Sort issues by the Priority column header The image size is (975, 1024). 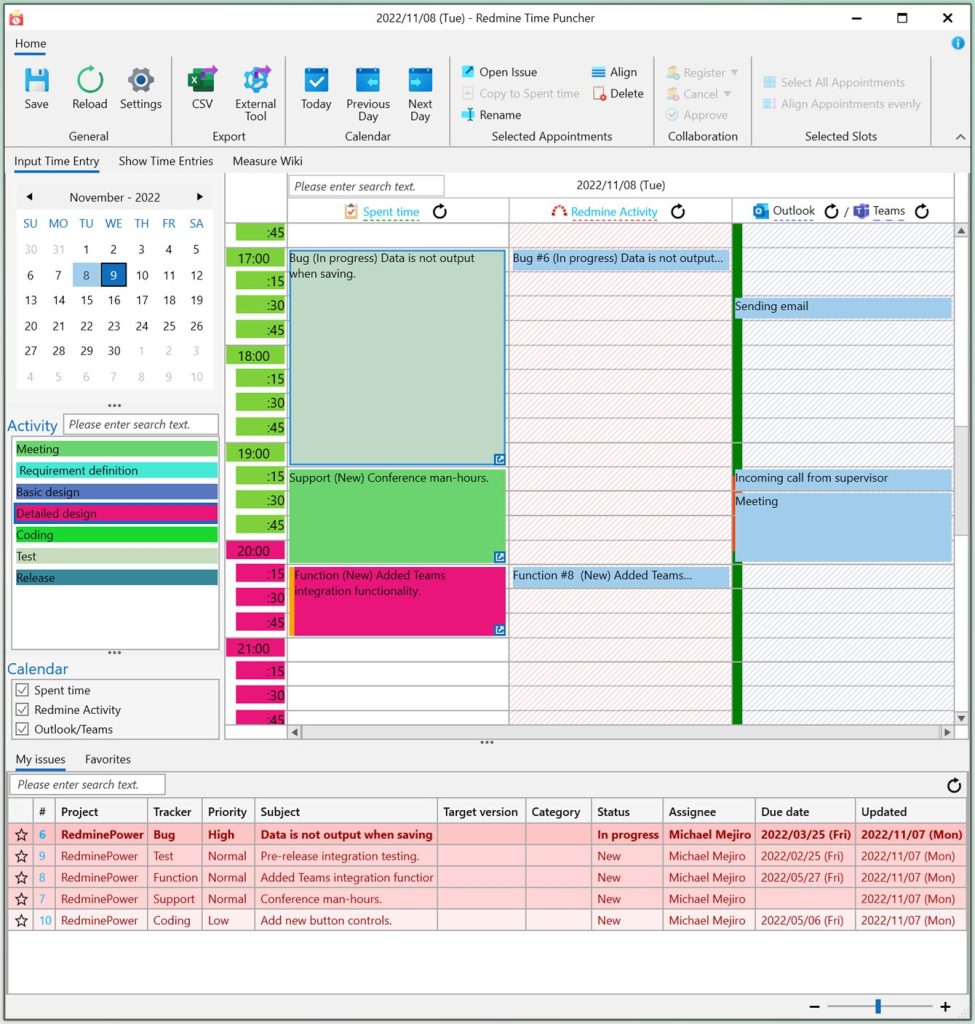(227, 812)
